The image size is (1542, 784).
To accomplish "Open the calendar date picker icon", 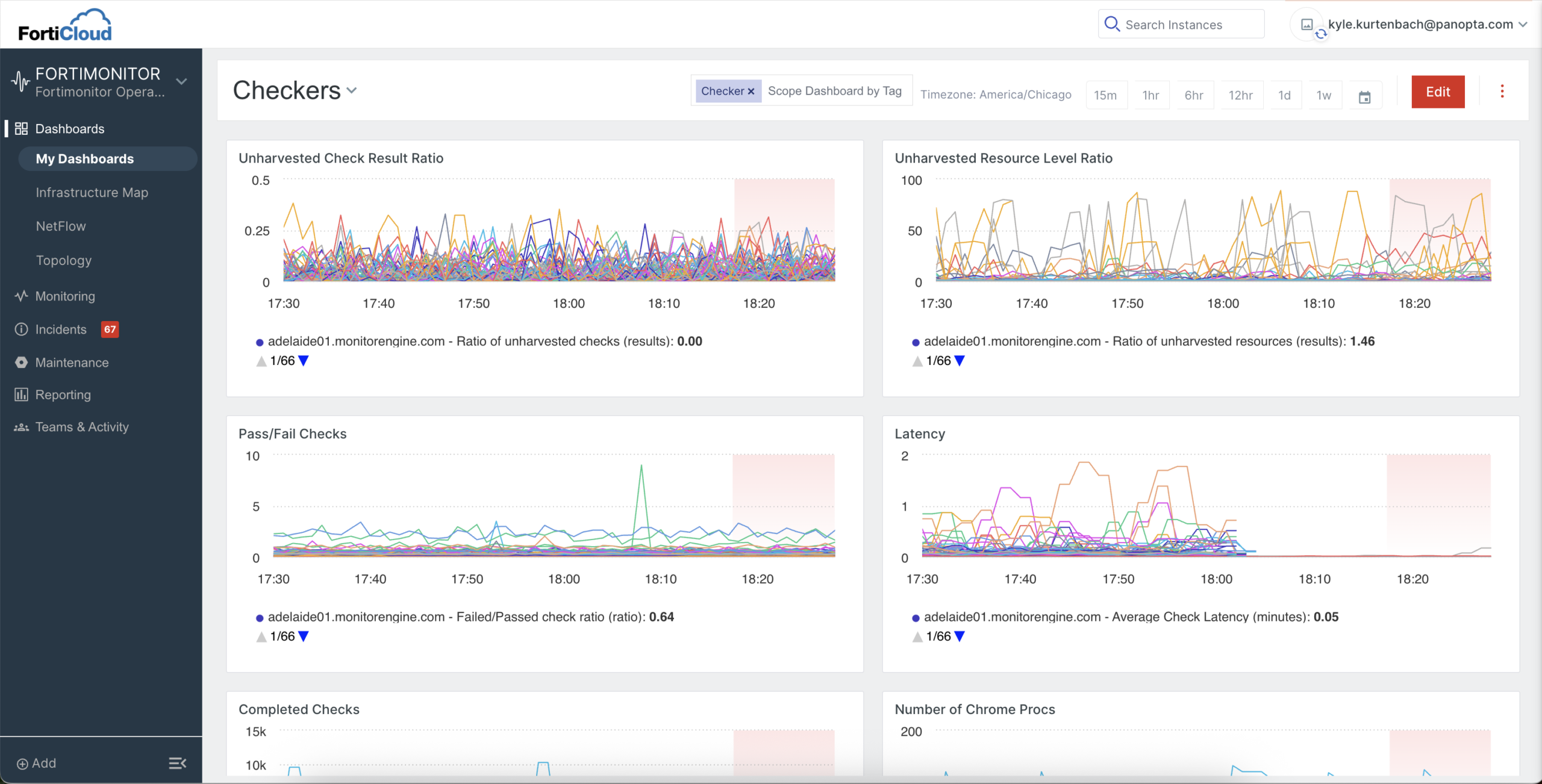I will pos(1364,96).
